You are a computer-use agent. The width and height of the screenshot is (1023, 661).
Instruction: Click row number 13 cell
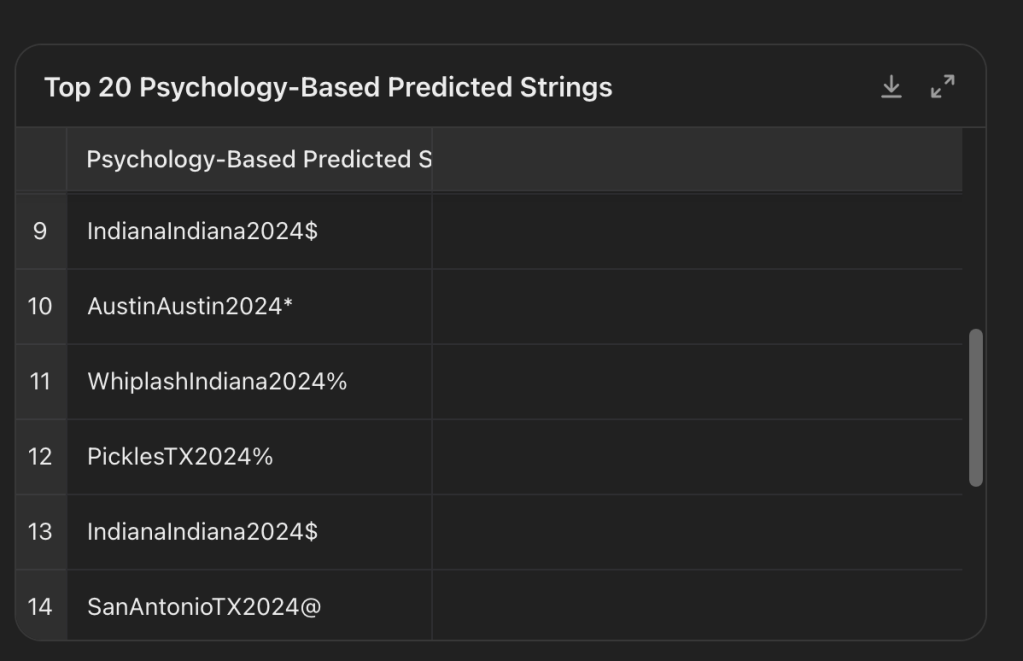tap(40, 531)
